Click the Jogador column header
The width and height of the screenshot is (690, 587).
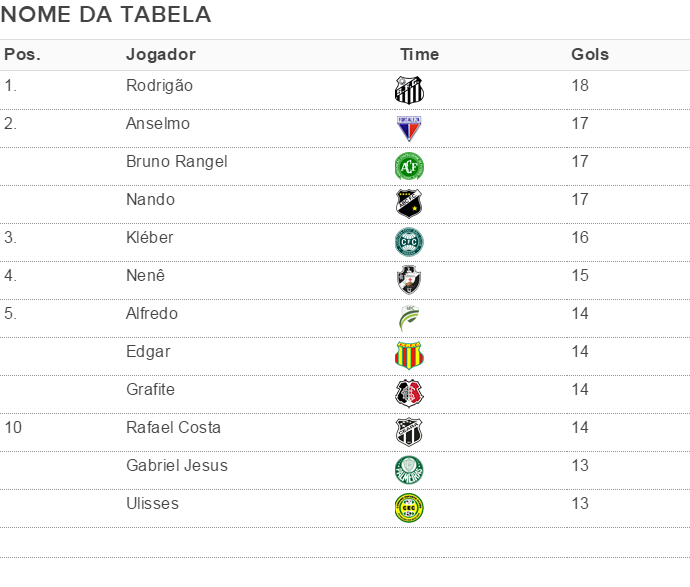coord(160,55)
